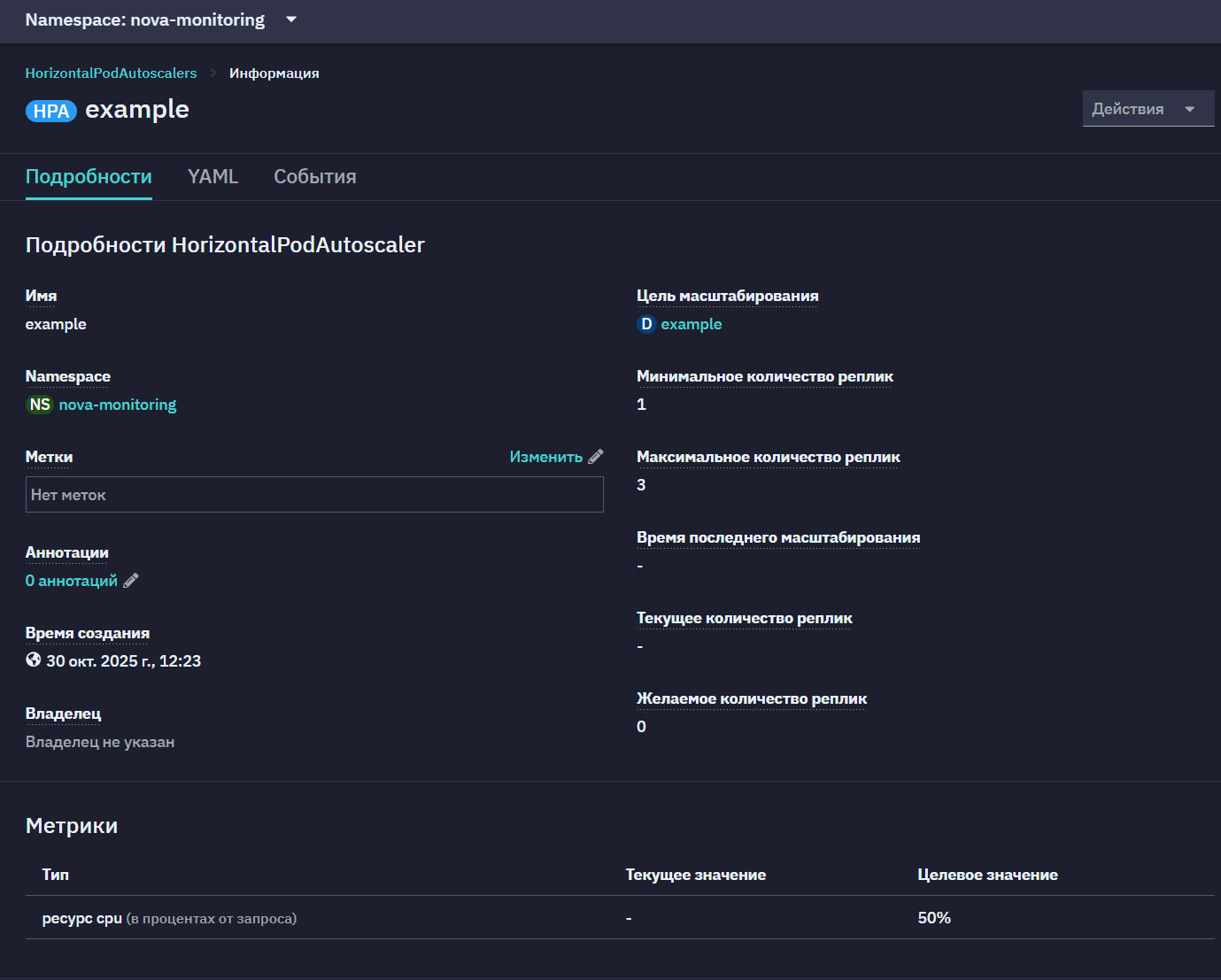This screenshot has height=980, width=1221.
Task: Click the example page title
Action: 137,110
